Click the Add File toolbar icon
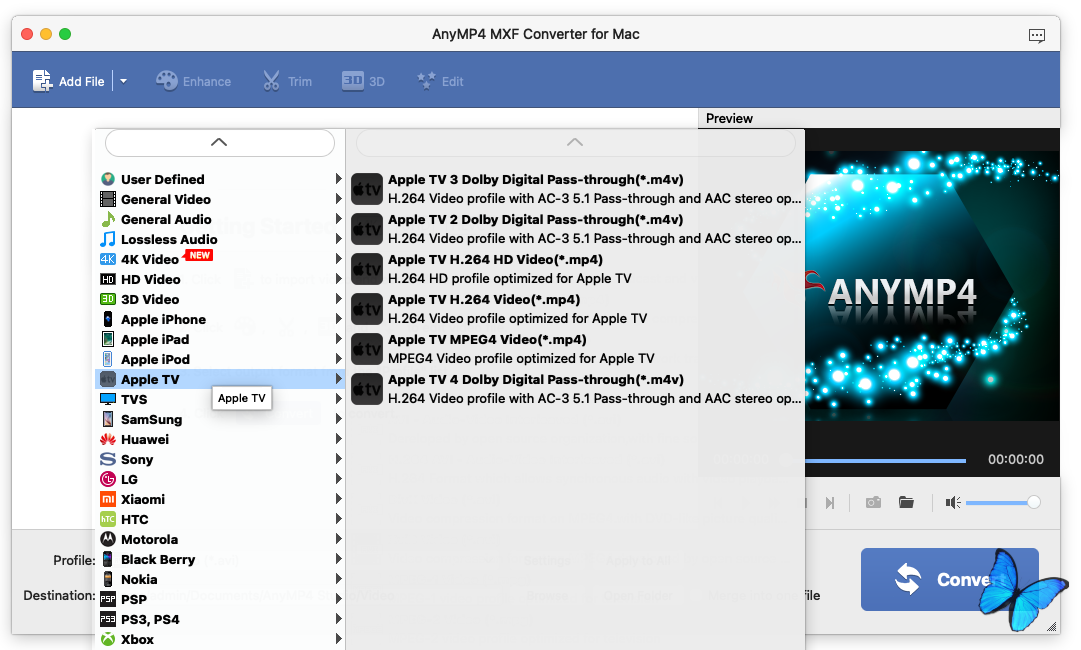Viewport: 1081px width, 650px height. tap(43, 81)
